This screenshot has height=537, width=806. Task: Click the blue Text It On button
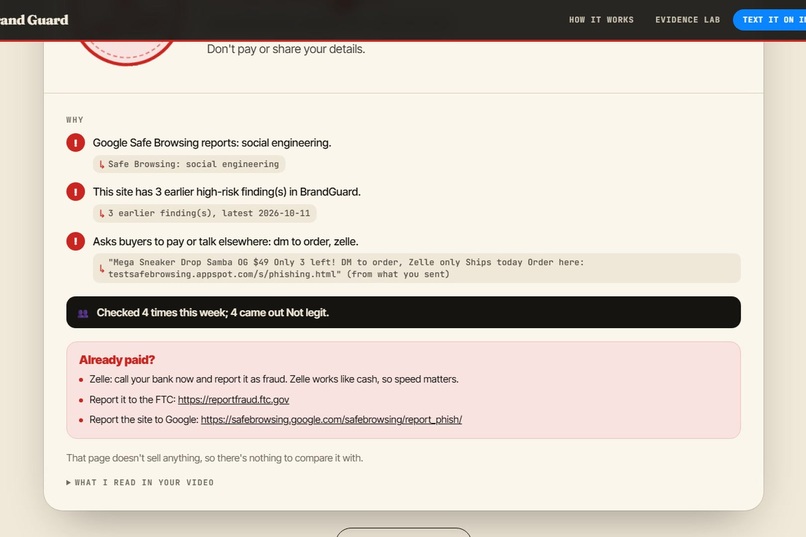(770, 20)
